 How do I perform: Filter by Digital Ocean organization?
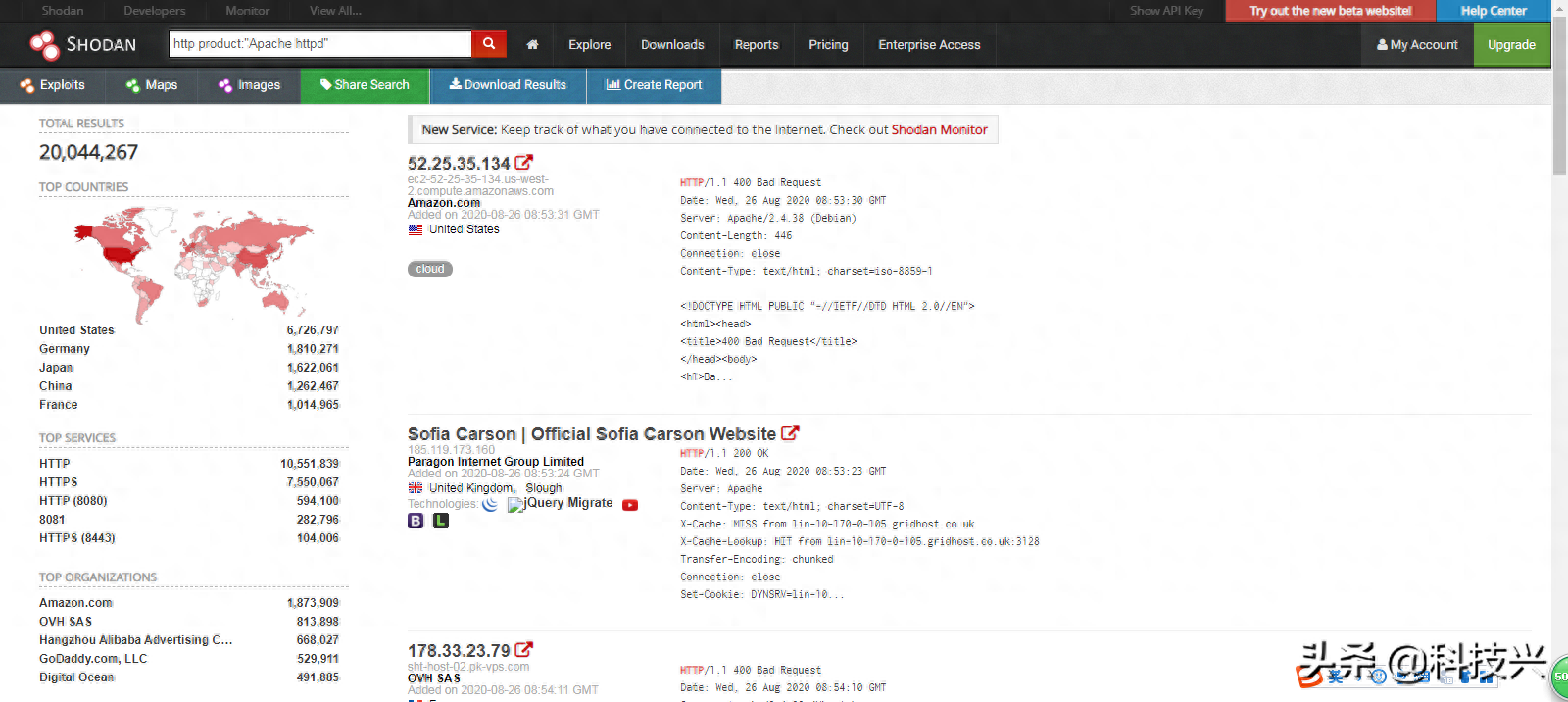pos(76,677)
